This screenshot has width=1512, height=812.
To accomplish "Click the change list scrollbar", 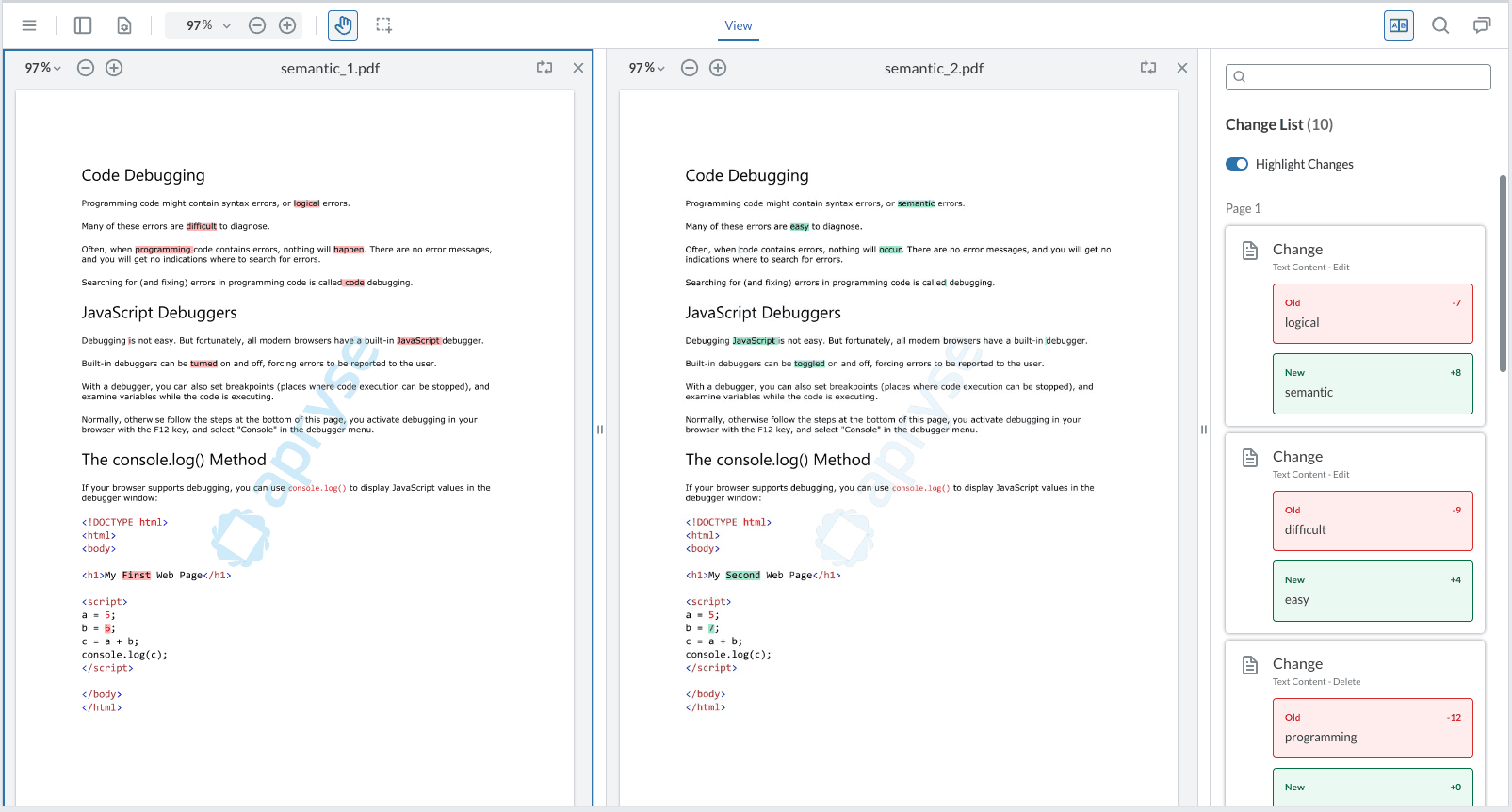I will (x=1503, y=273).
